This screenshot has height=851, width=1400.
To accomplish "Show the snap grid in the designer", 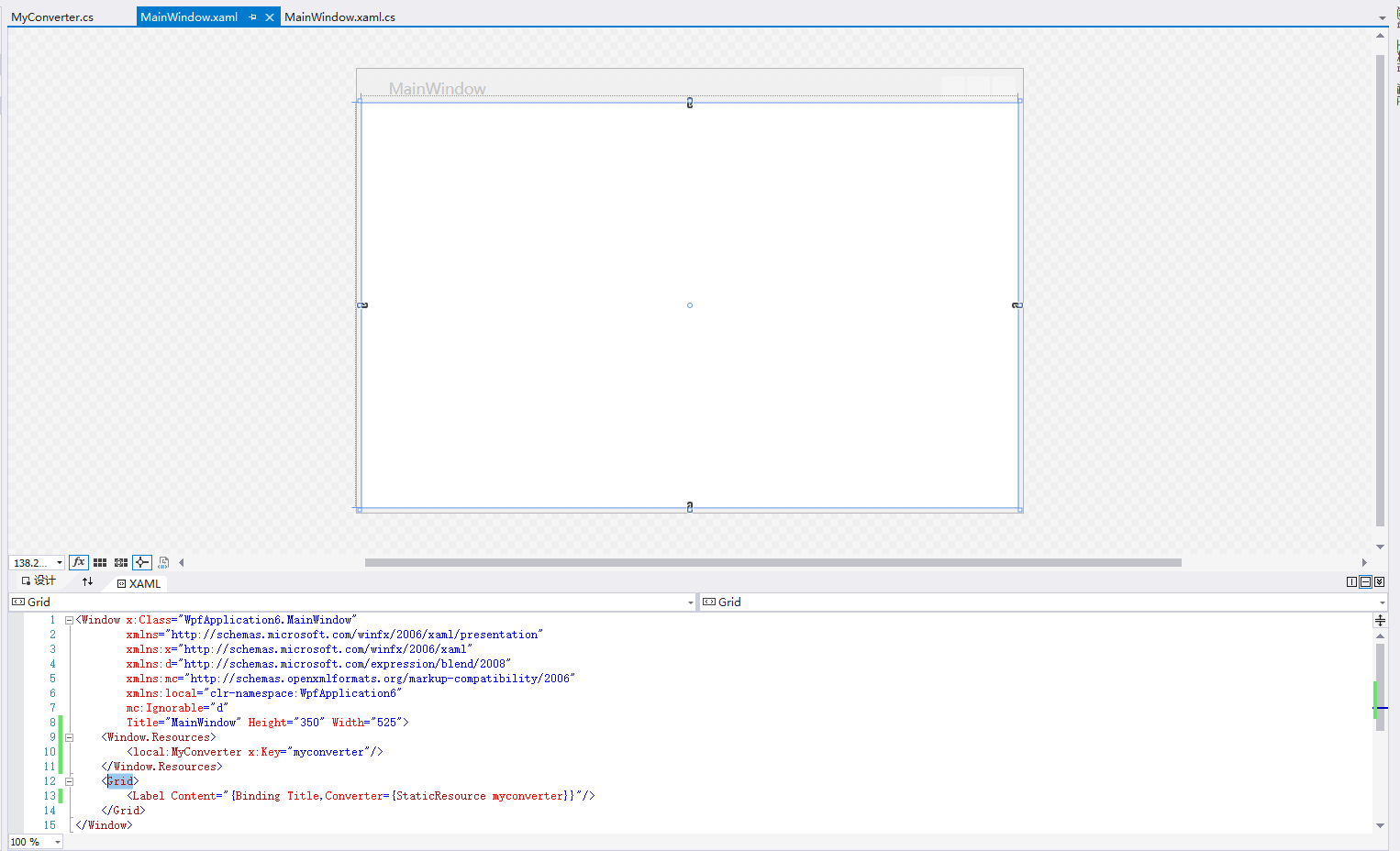I will [x=100, y=562].
